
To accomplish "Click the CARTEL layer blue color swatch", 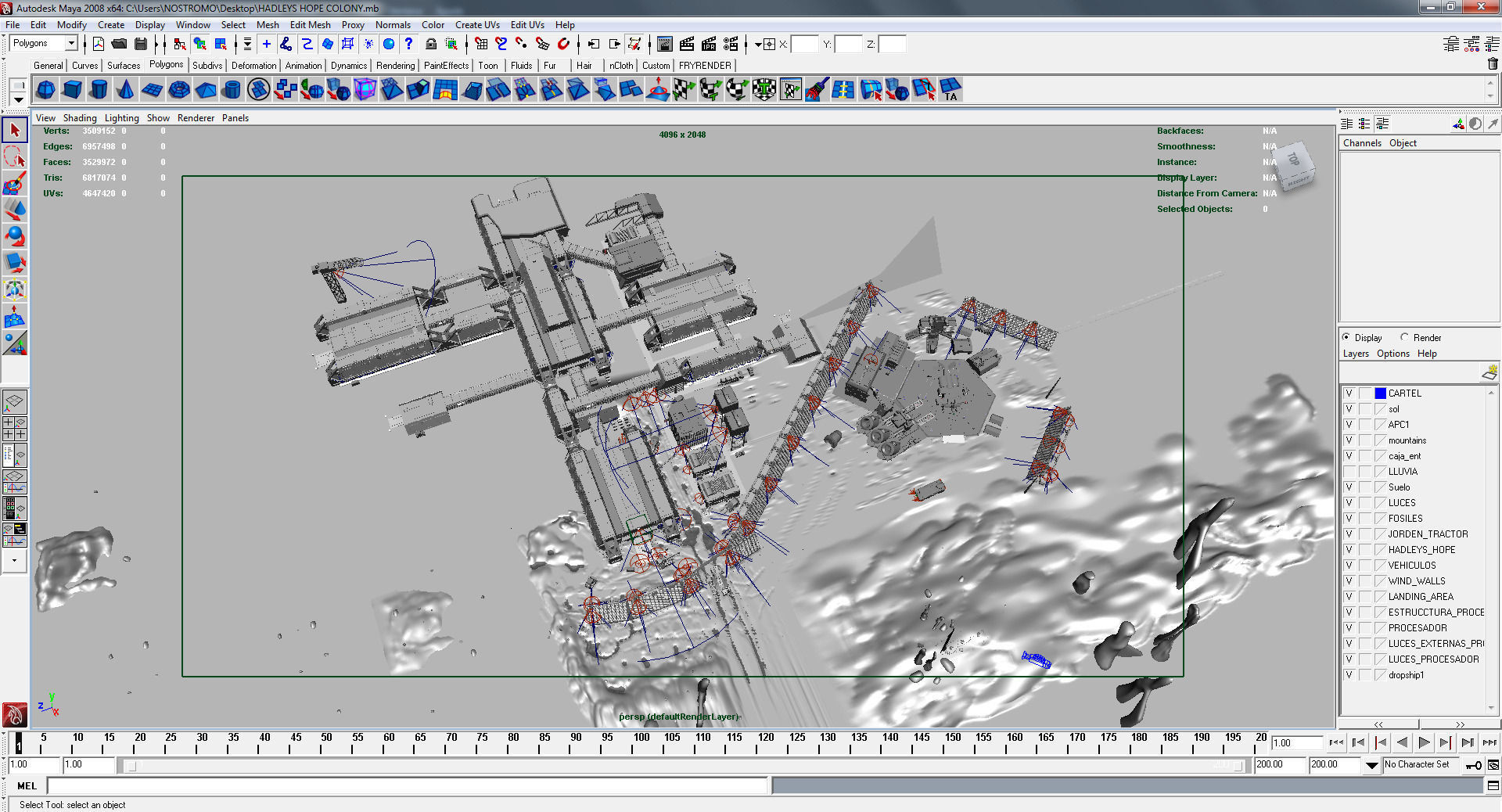I will (1381, 393).
